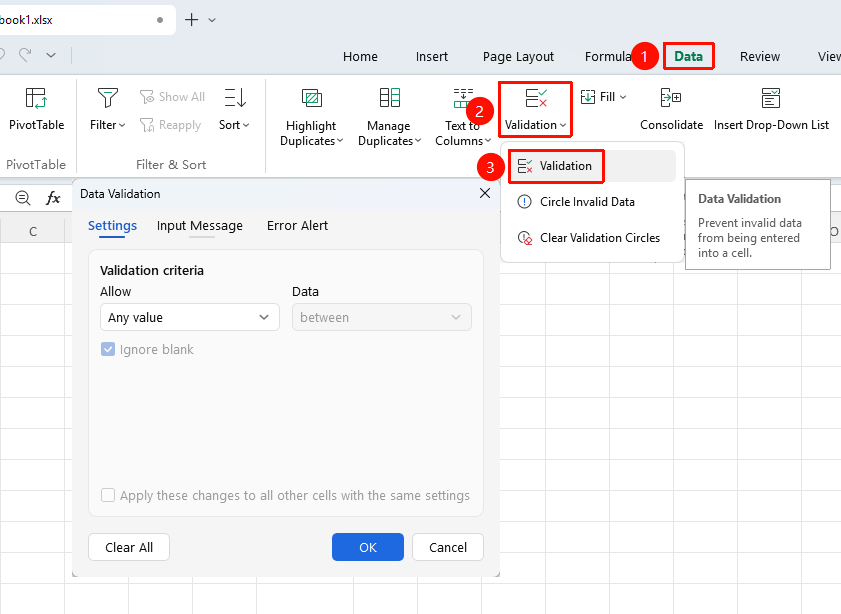This screenshot has height=614, width=841.
Task: Click the fx insert function icon
Action: 53,198
